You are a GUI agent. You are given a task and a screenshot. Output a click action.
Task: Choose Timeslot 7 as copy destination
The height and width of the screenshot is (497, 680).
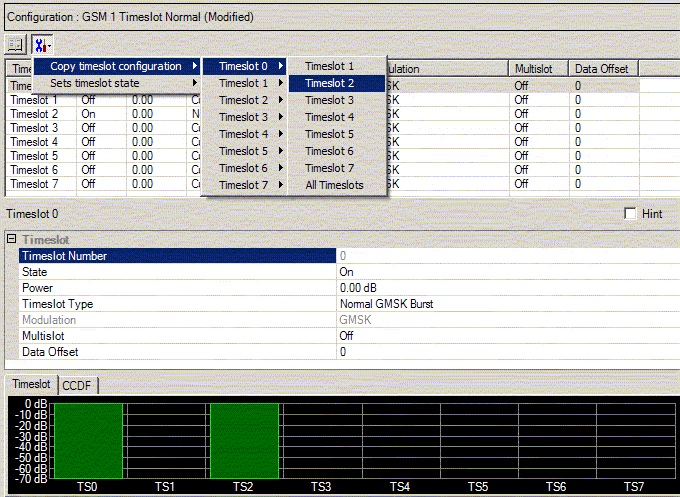337,168
